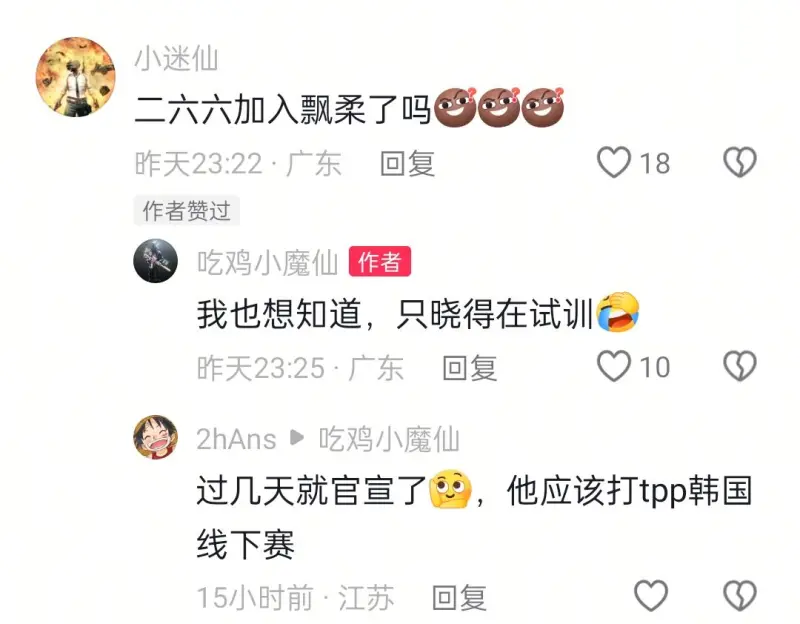Screen dimensions: 800x624
Task: Open username 小迷仙 profile link
Action: point(177,58)
